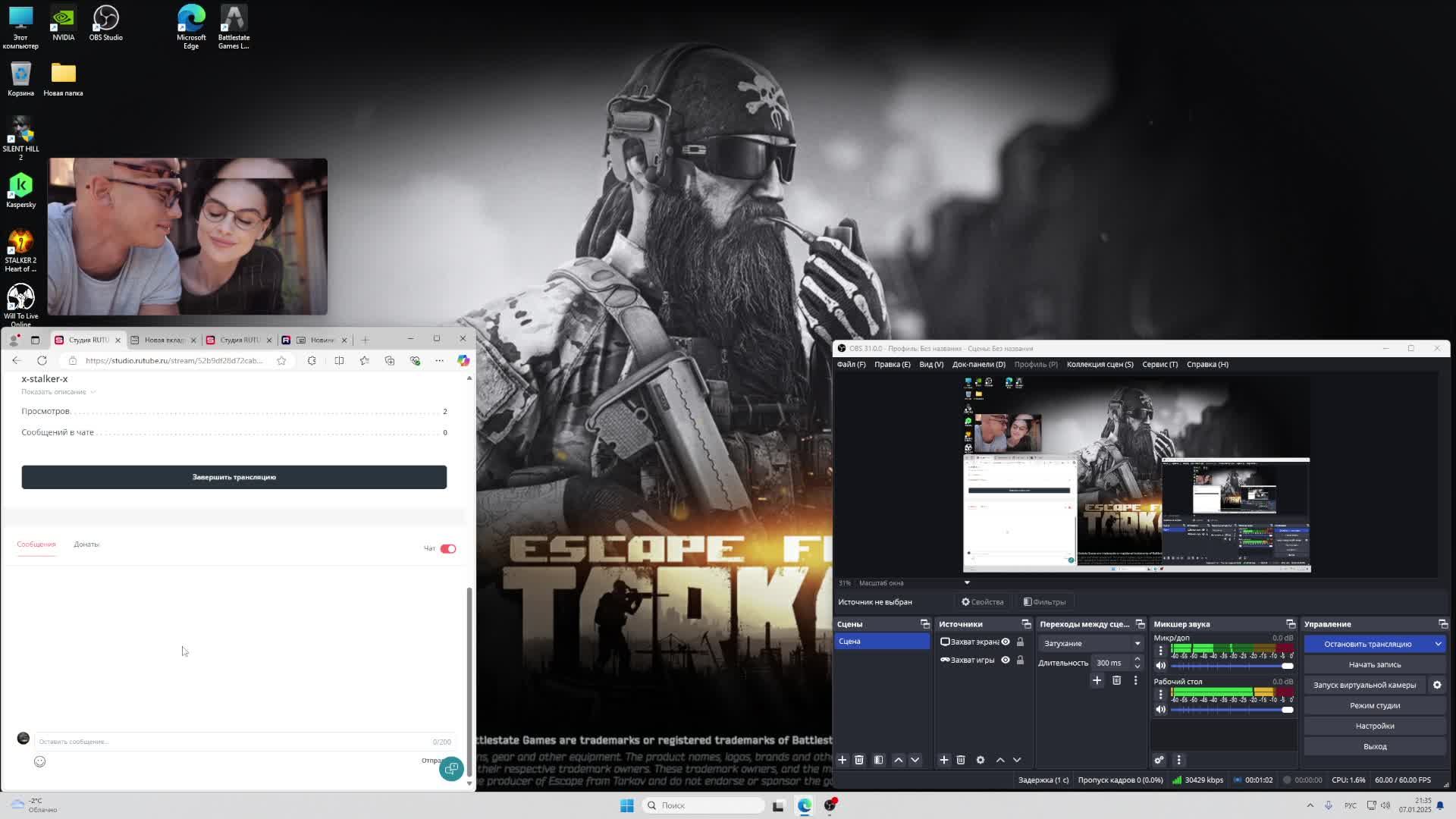Click Завершить трансляцию button
The image size is (1456, 819).
click(234, 477)
